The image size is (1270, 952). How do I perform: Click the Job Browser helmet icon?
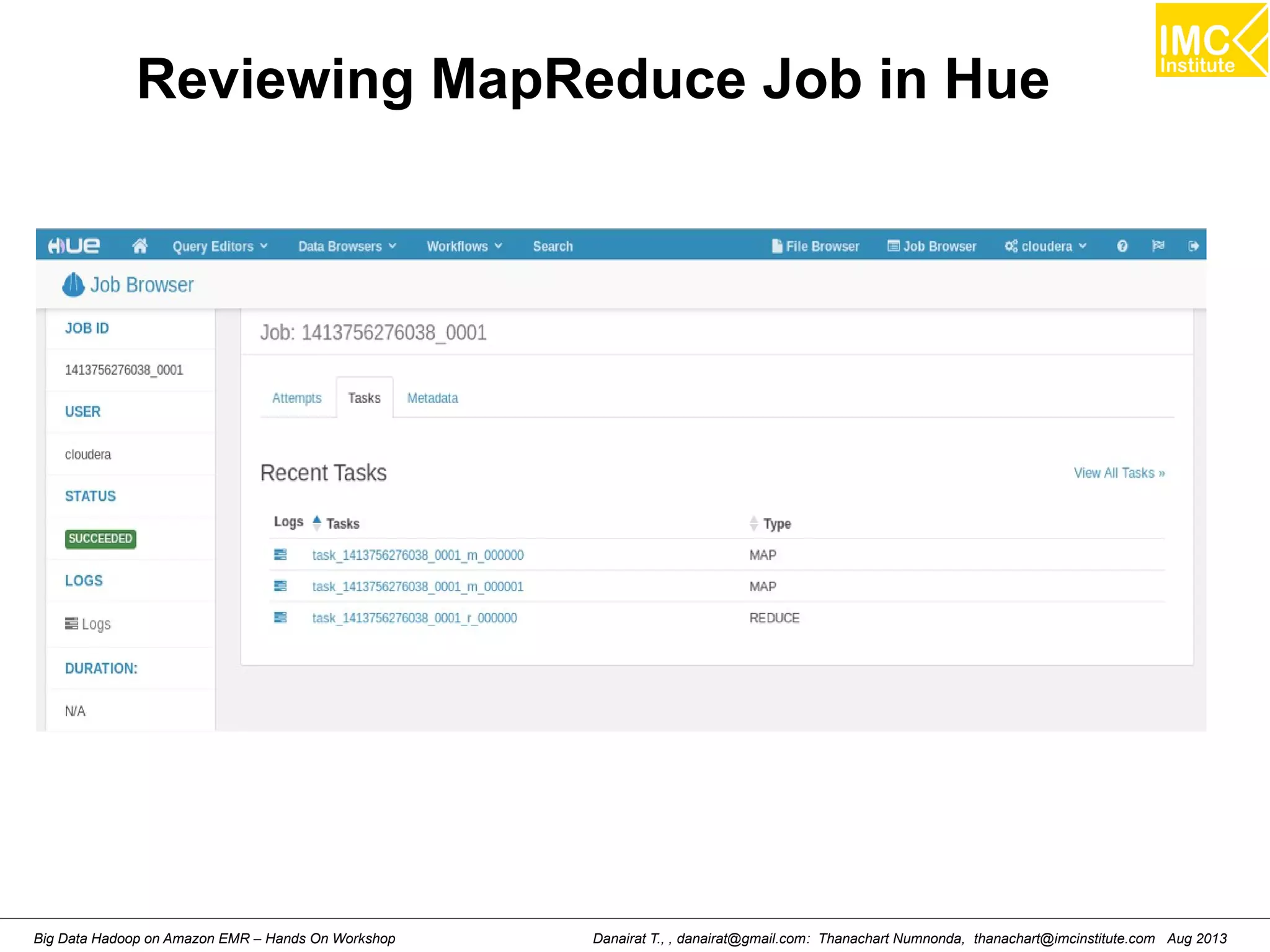click(x=73, y=285)
